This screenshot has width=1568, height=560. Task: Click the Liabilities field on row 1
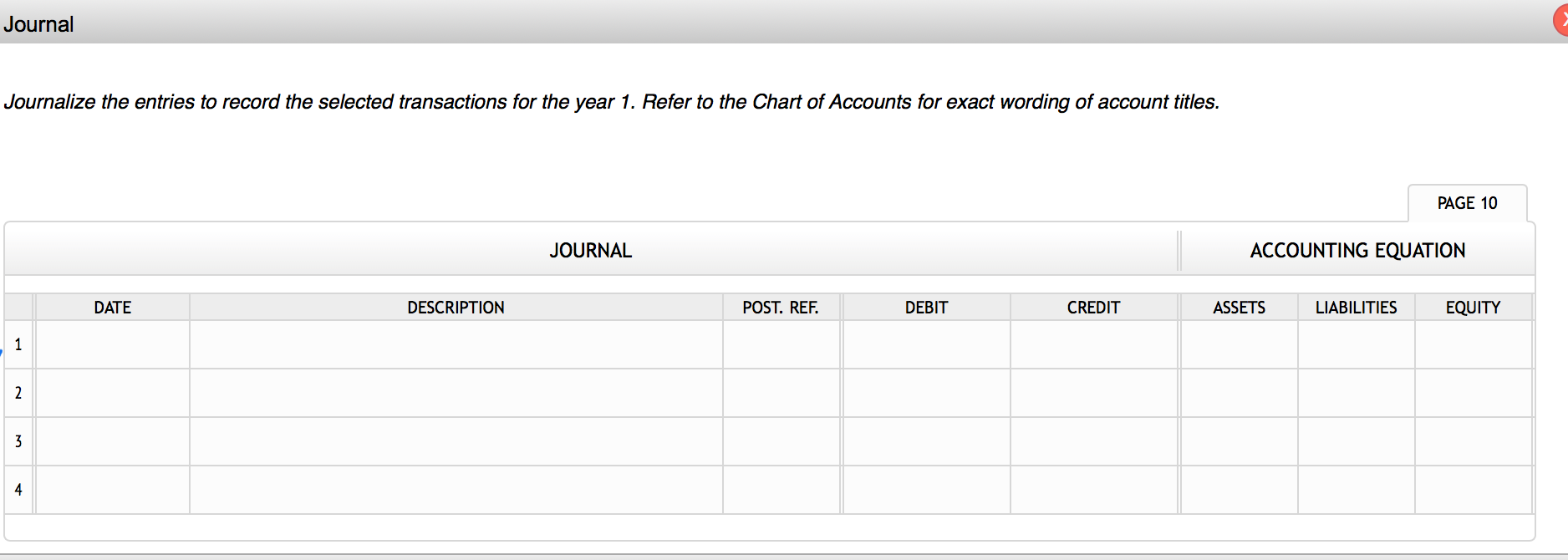pos(1356,344)
